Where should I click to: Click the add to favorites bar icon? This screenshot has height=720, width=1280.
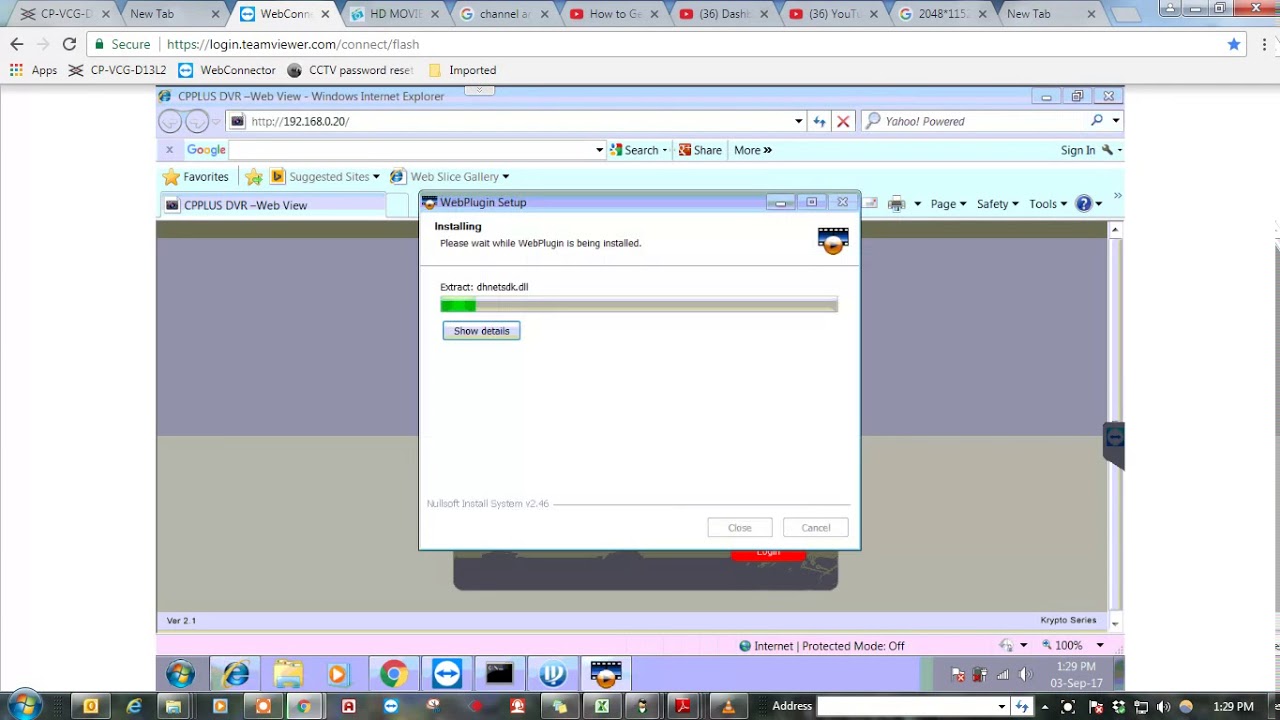pyautogui.click(x=254, y=177)
